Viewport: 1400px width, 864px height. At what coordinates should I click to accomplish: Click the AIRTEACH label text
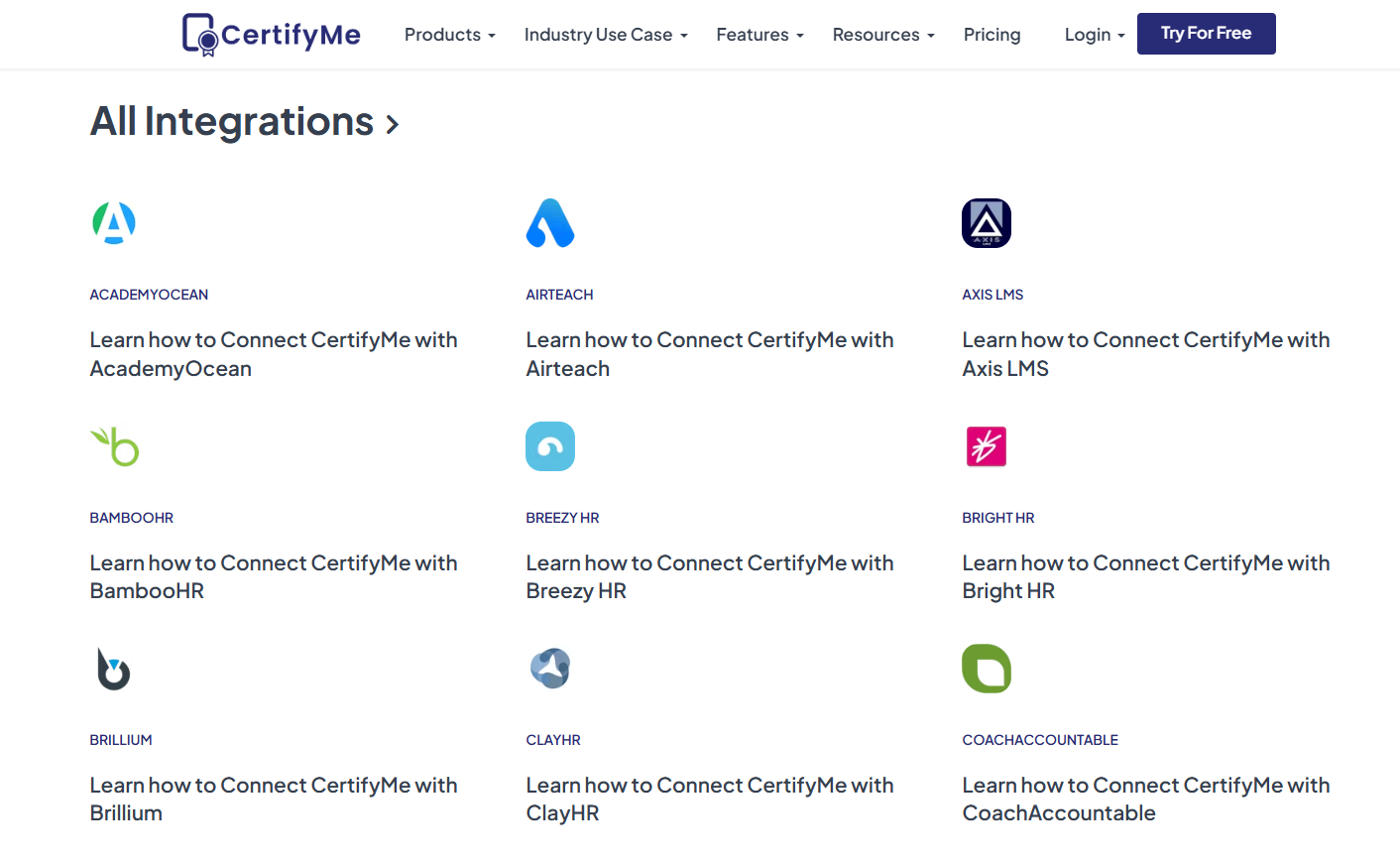point(559,294)
